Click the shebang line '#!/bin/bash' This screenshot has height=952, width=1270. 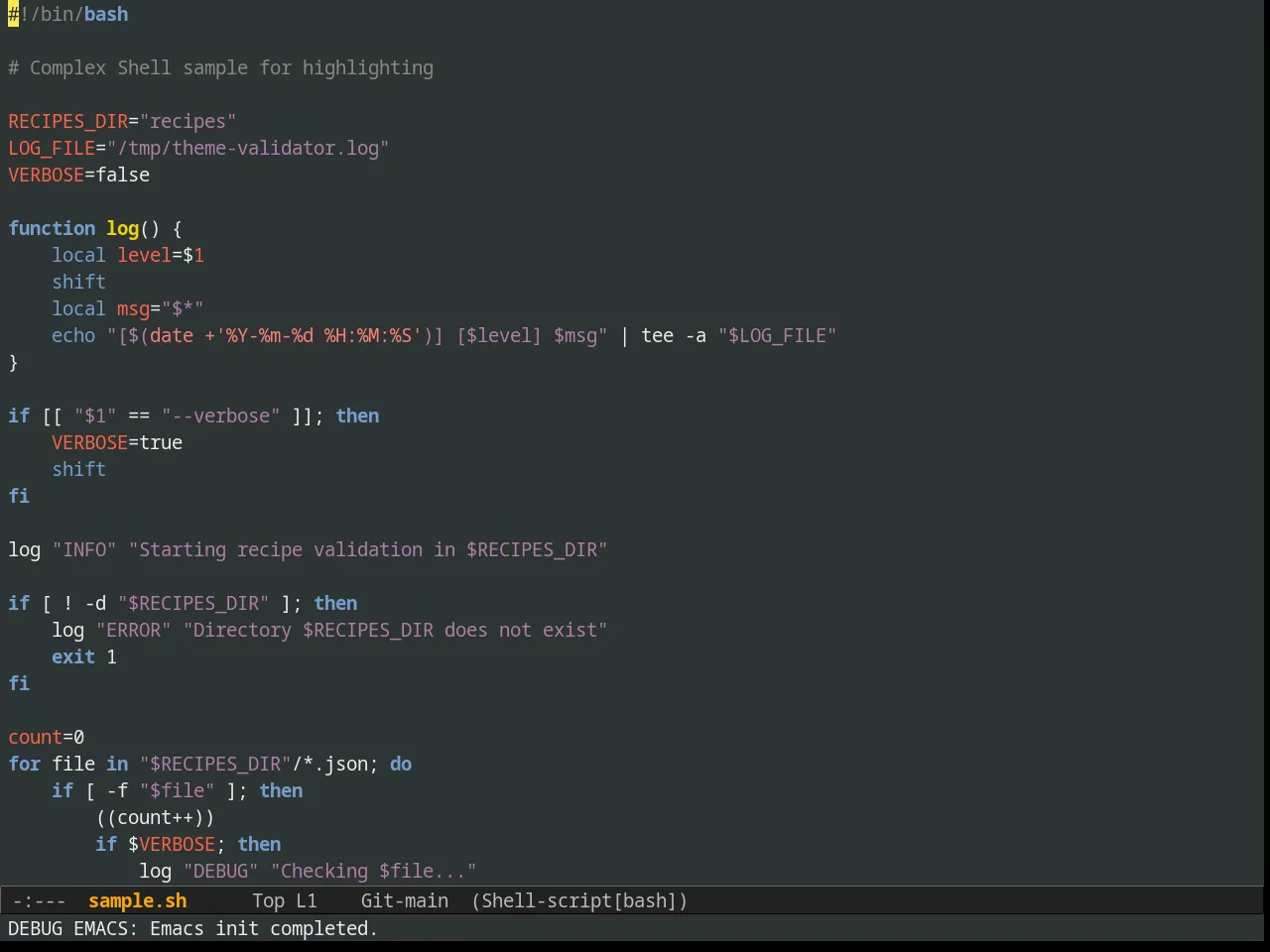[68, 14]
